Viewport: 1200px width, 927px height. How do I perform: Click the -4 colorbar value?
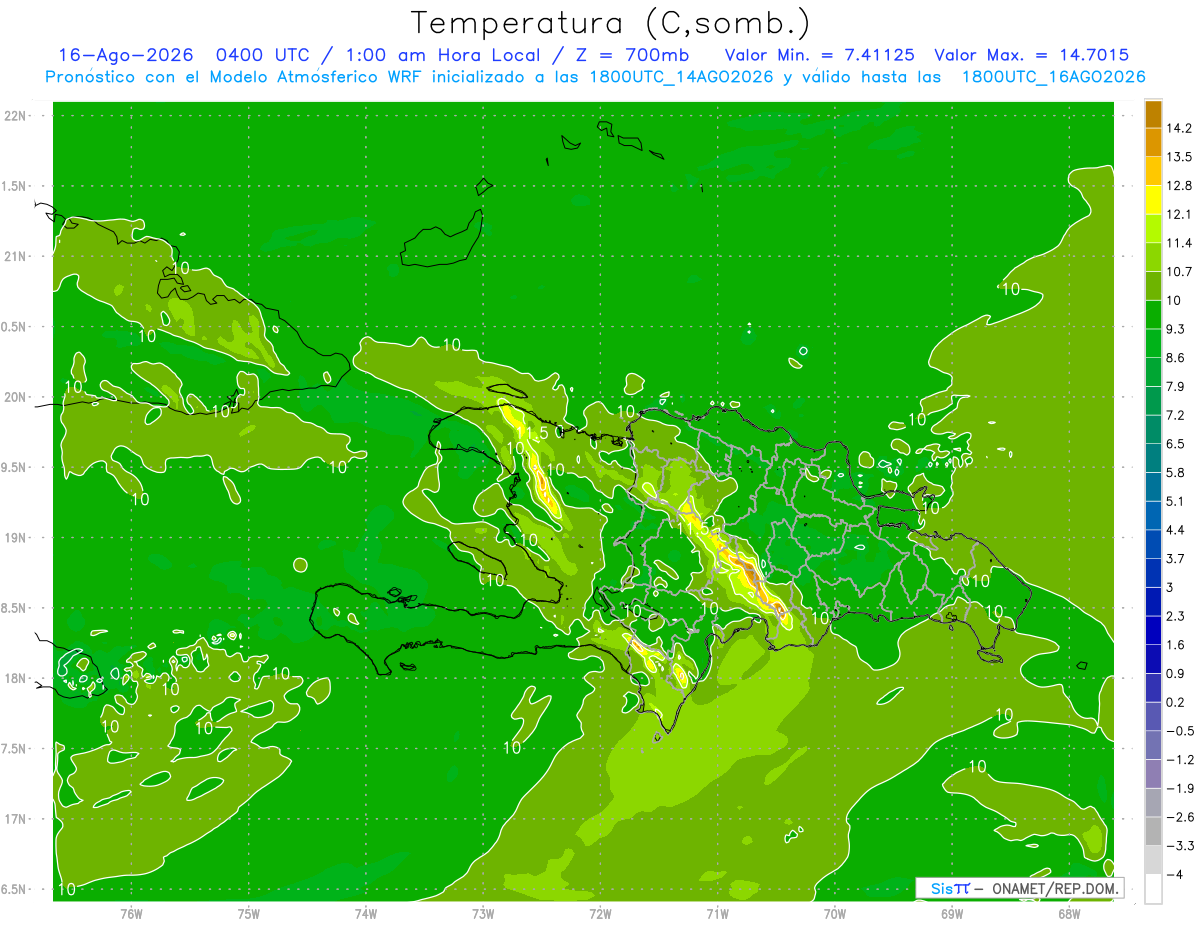(x=1175, y=874)
